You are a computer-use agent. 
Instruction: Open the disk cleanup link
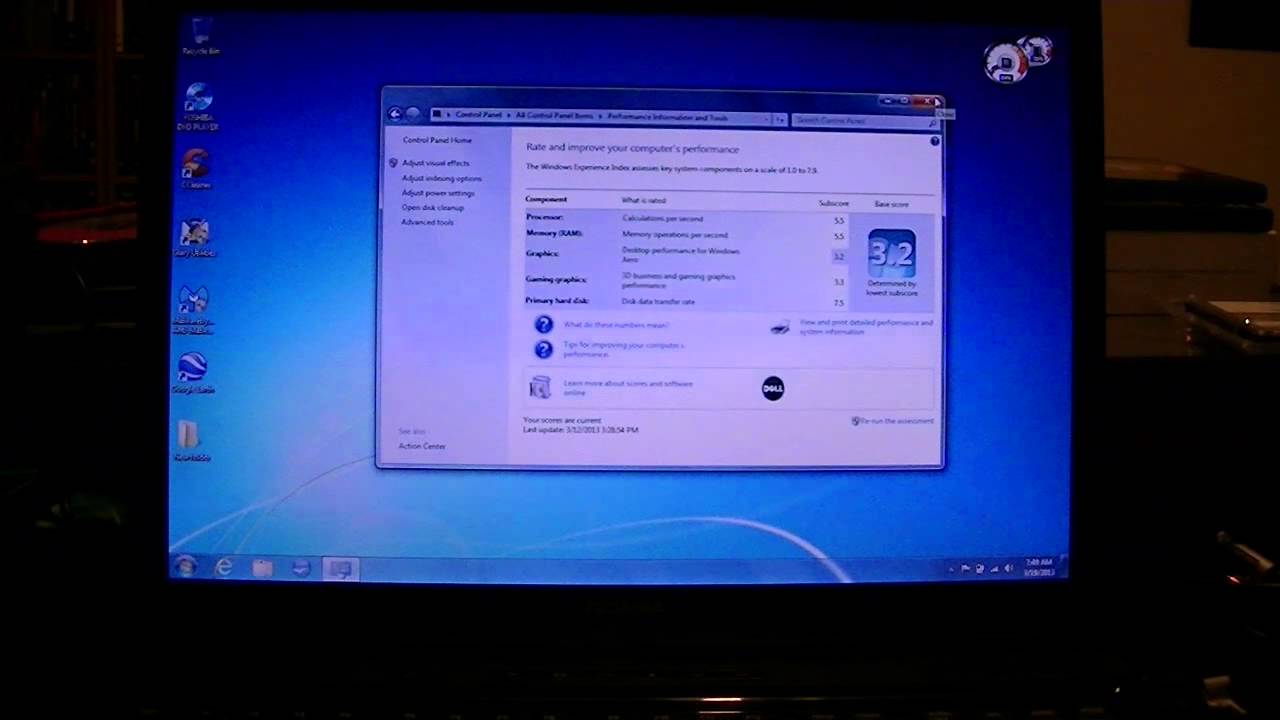pyautogui.click(x=432, y=207)
